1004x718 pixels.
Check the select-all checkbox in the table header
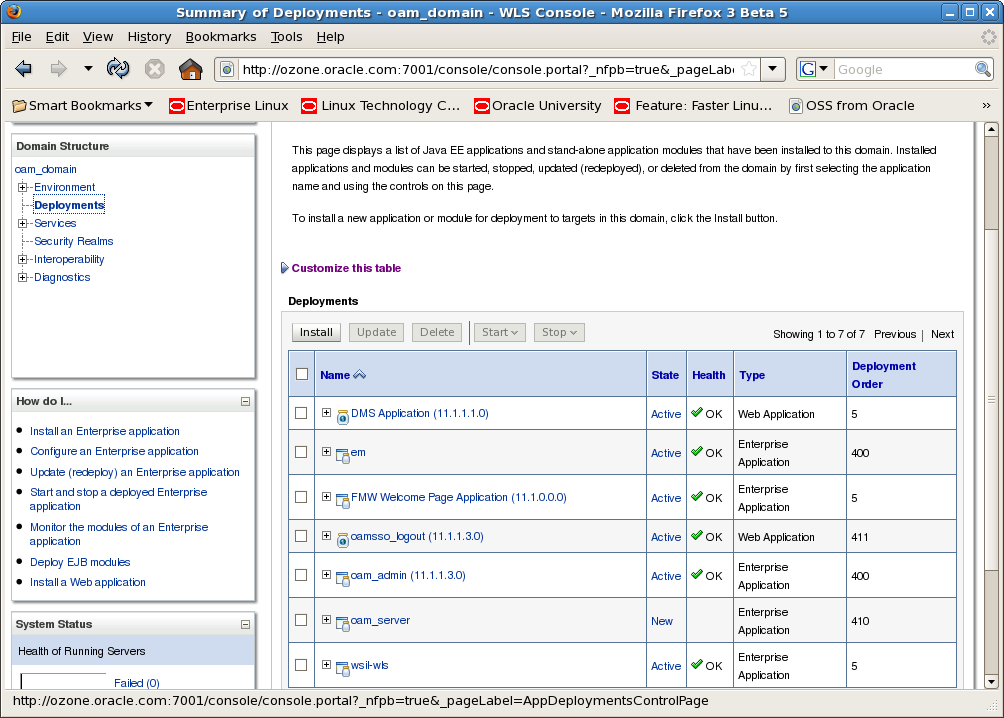click(x=301, y=372)
